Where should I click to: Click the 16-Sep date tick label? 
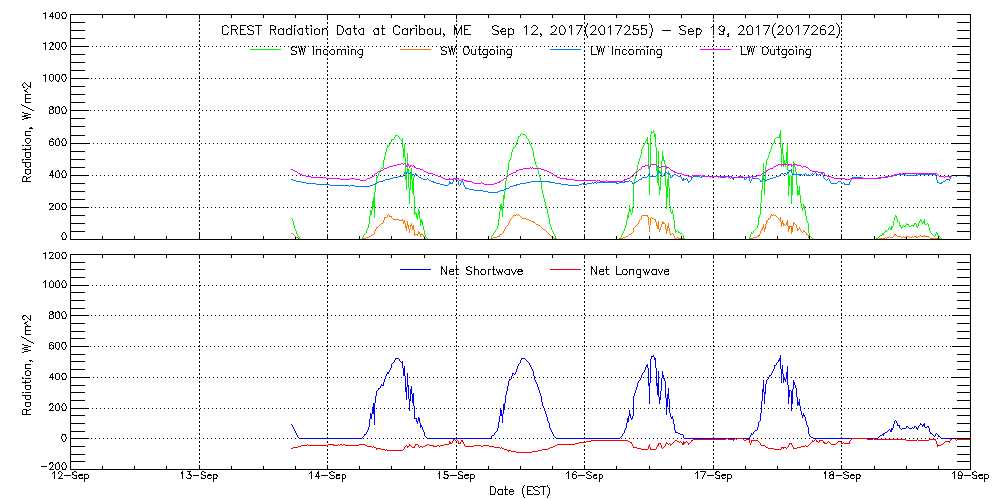click(584, 477)
